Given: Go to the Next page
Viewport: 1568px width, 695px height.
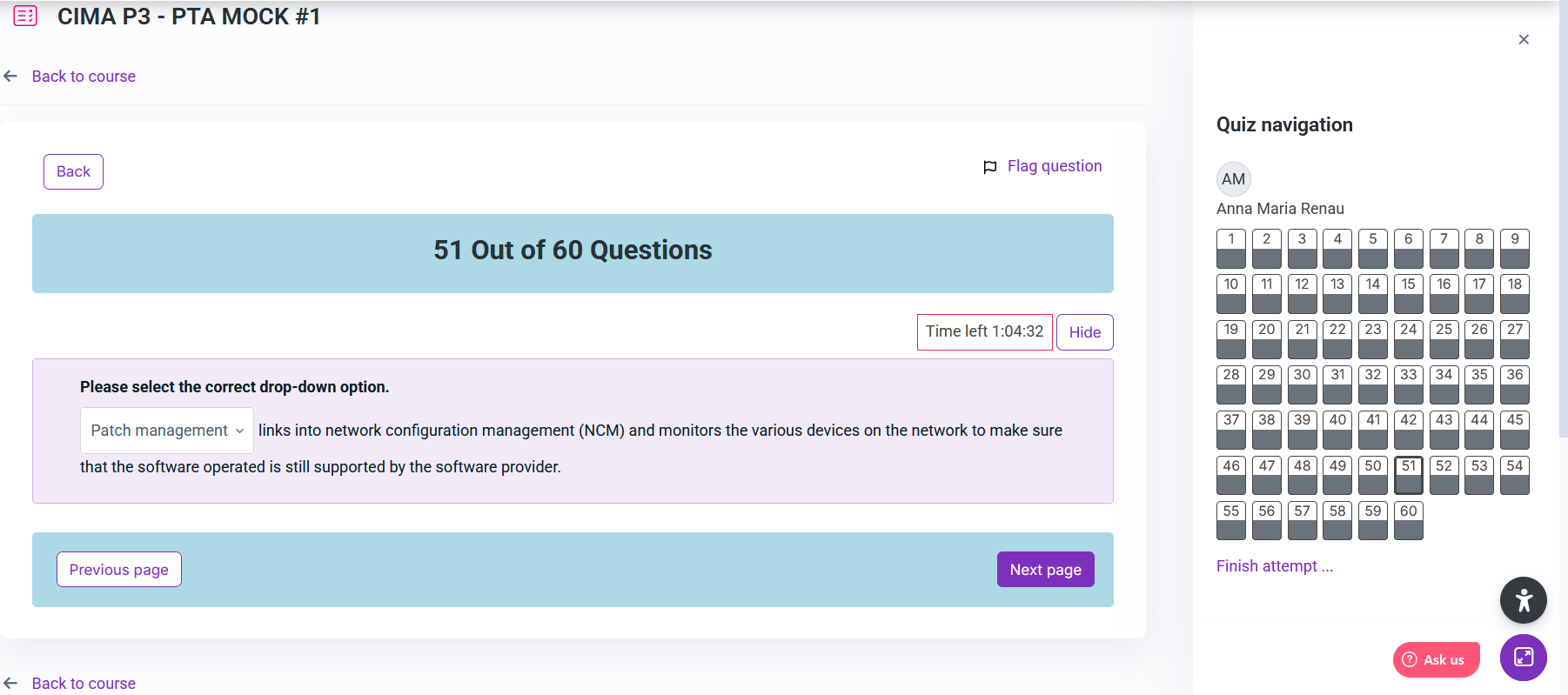Looking at the screenshot, I should pos(1045,570).
